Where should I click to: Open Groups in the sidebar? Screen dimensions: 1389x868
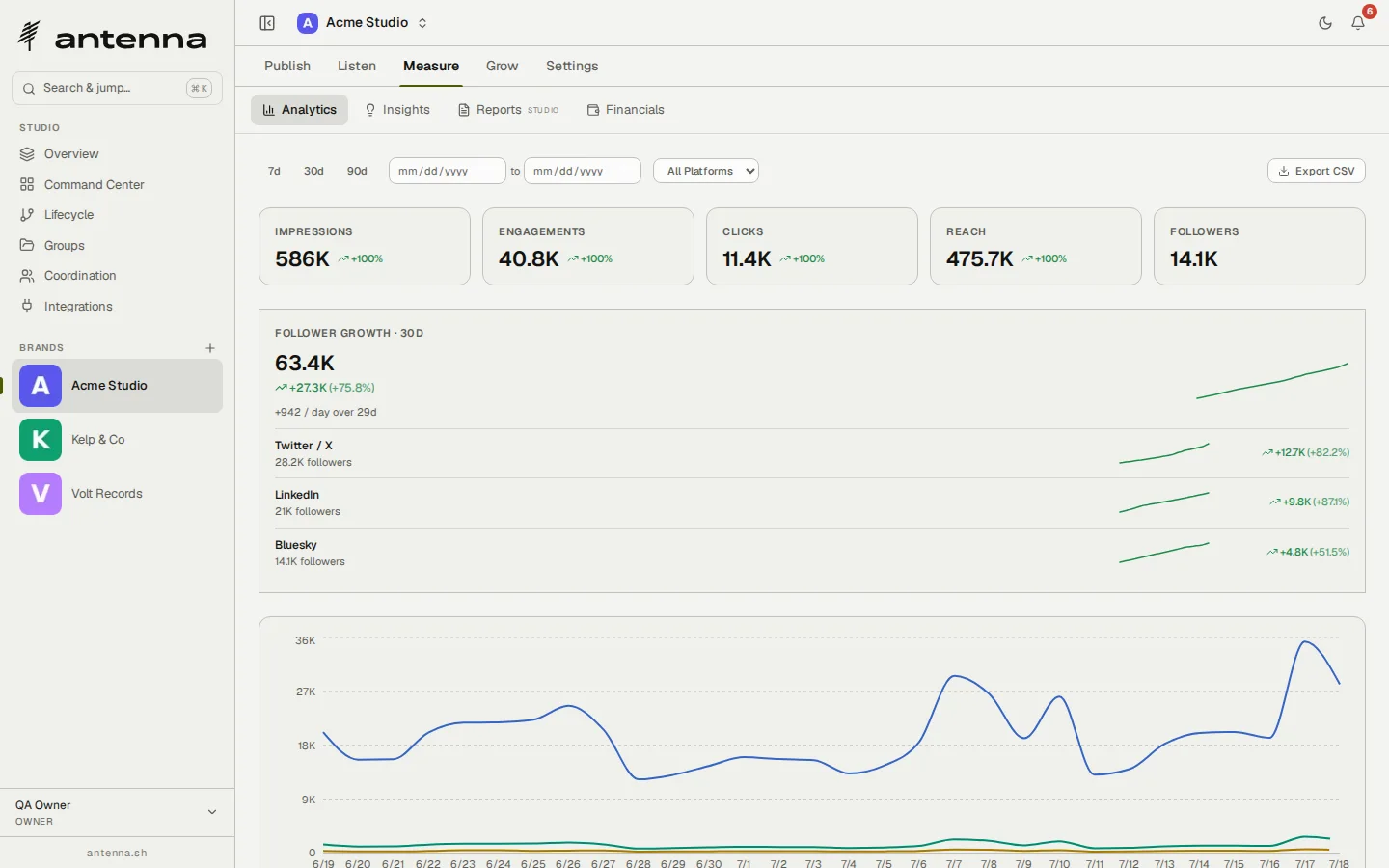click(117, 245)
